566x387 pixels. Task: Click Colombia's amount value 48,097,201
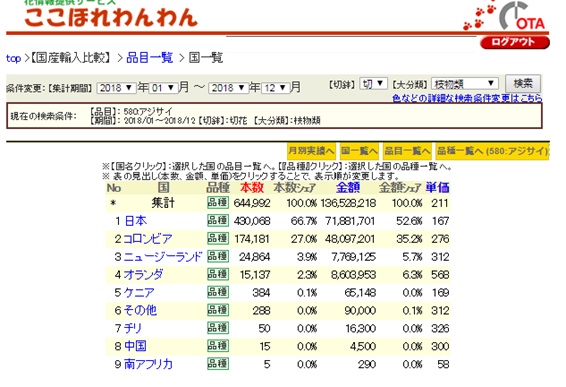coord(350,239)
